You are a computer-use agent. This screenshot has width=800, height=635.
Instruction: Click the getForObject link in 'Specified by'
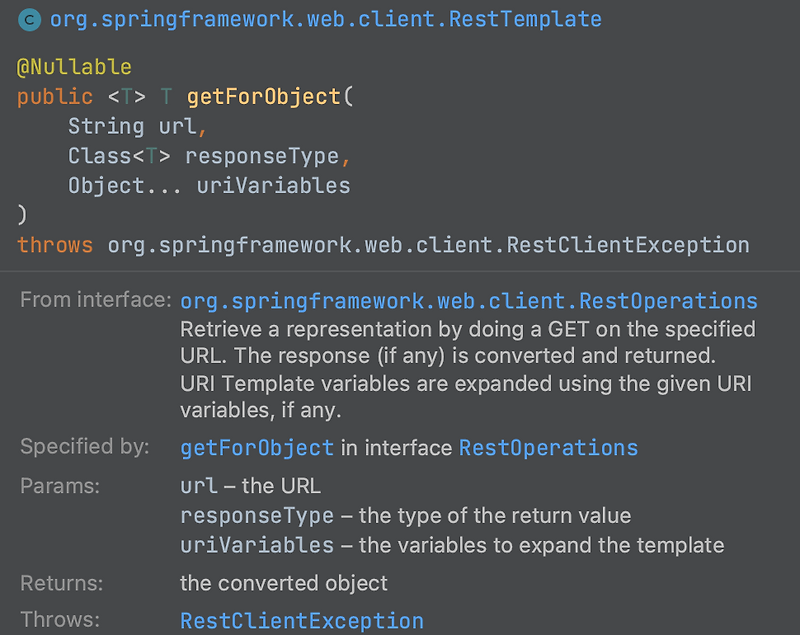click(257, 448)
